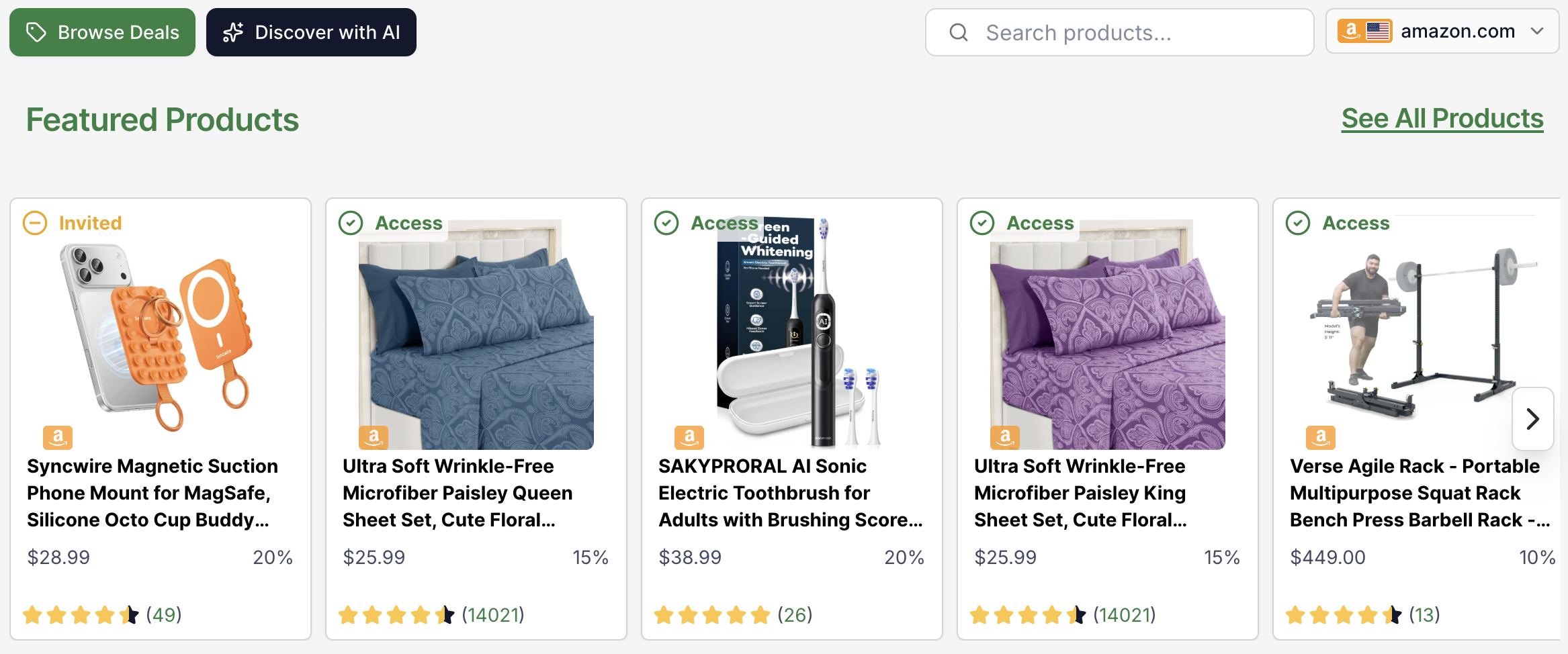The image size is (1568, 654).
Task: Open the Browse Deals tab
Action: pos(102,32)
